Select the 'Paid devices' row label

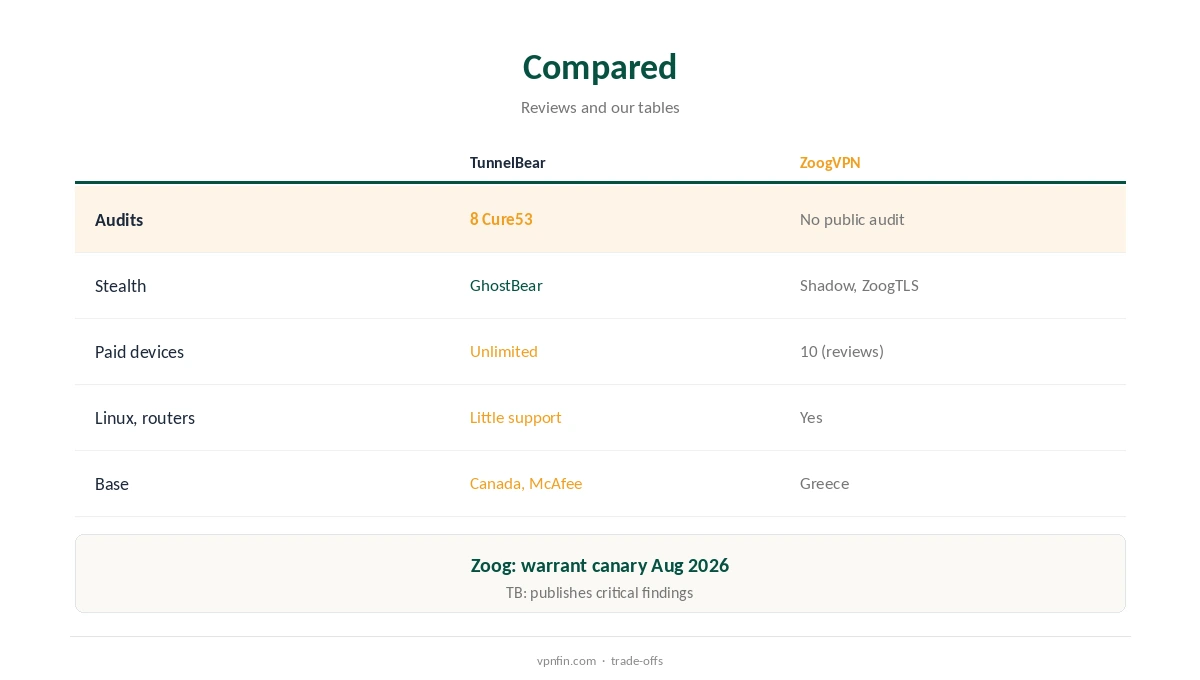(139, 352)
